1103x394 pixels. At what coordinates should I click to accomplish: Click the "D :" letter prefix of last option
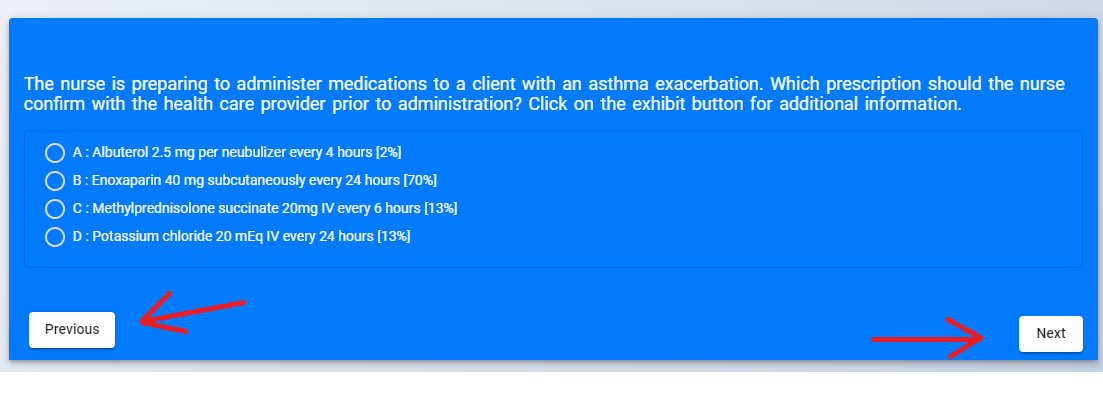pyautogui.click(x=81, y=236)
